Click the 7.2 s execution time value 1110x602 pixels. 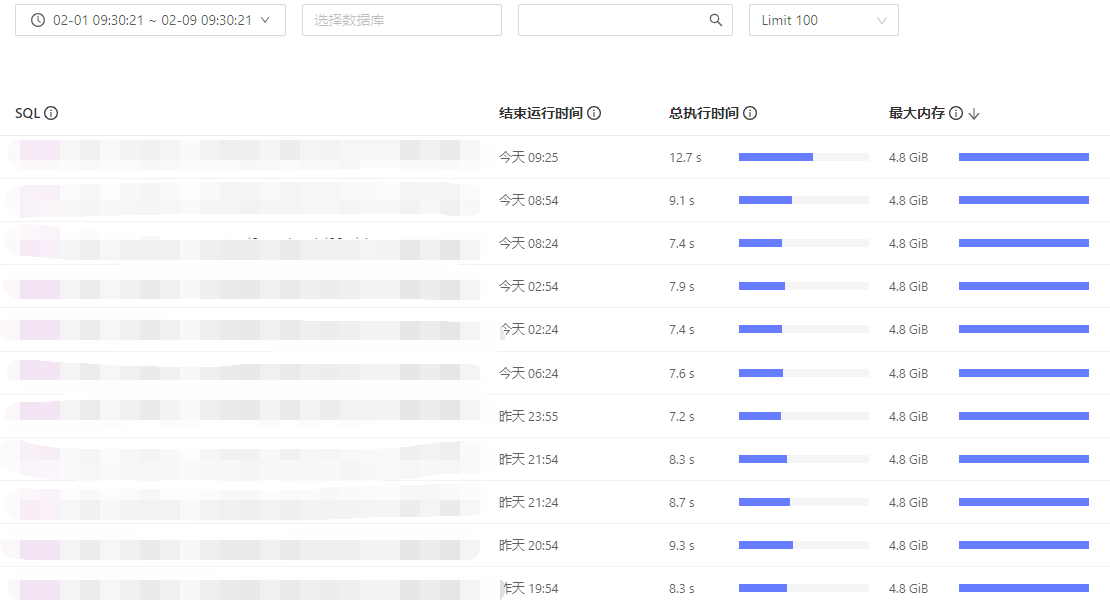pyautogui.click(x=682, y=416)
